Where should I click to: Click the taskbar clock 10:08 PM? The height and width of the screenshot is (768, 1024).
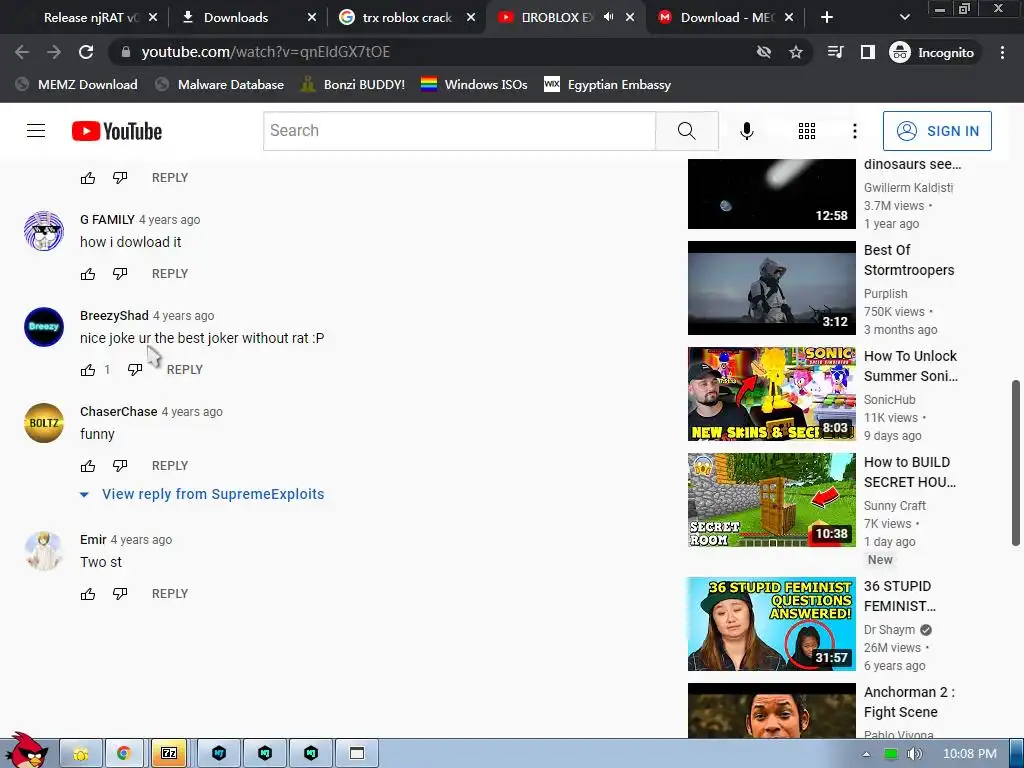point(970,754)
